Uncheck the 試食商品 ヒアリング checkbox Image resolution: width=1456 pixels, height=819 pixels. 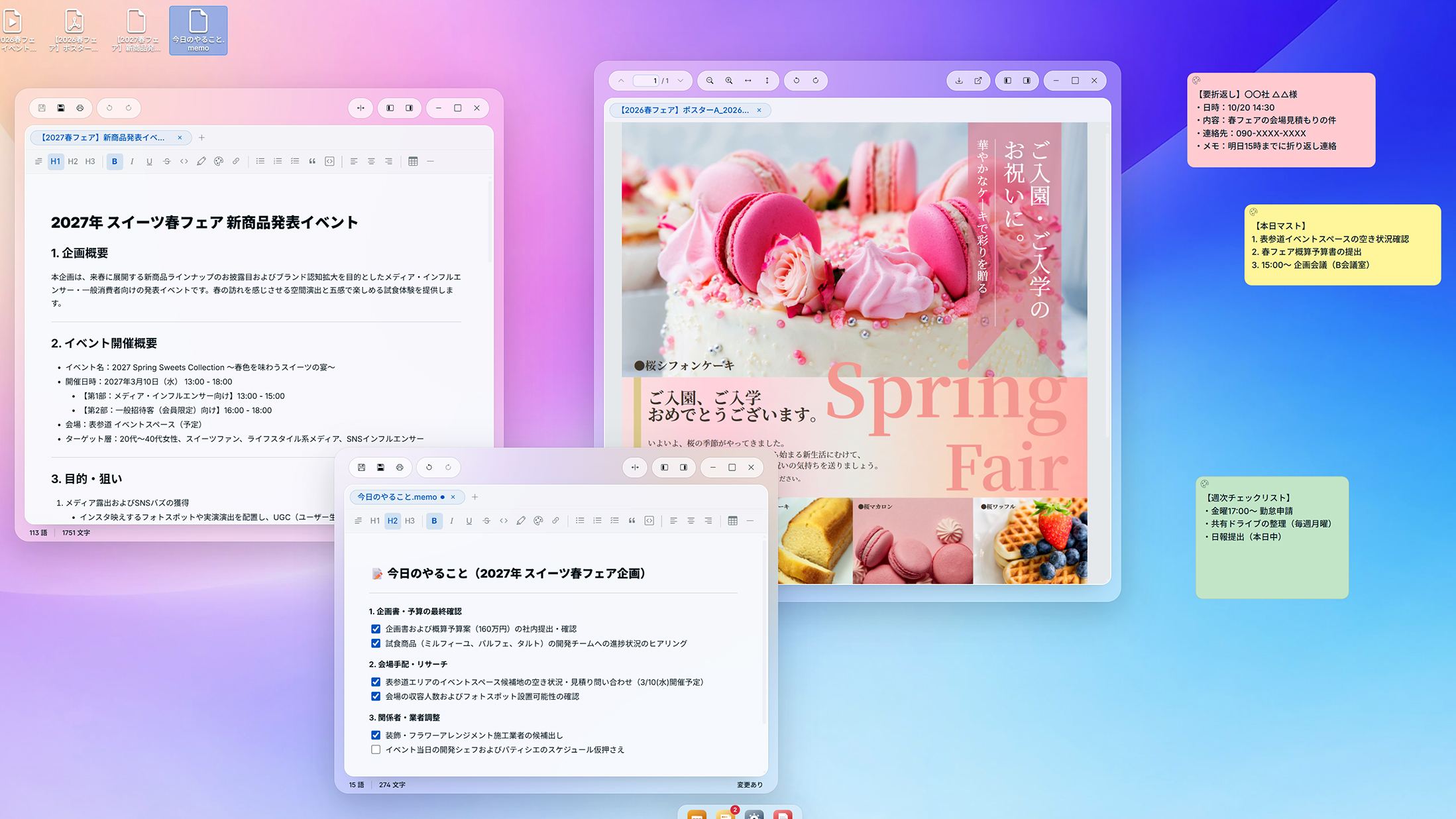pos(376,643)
